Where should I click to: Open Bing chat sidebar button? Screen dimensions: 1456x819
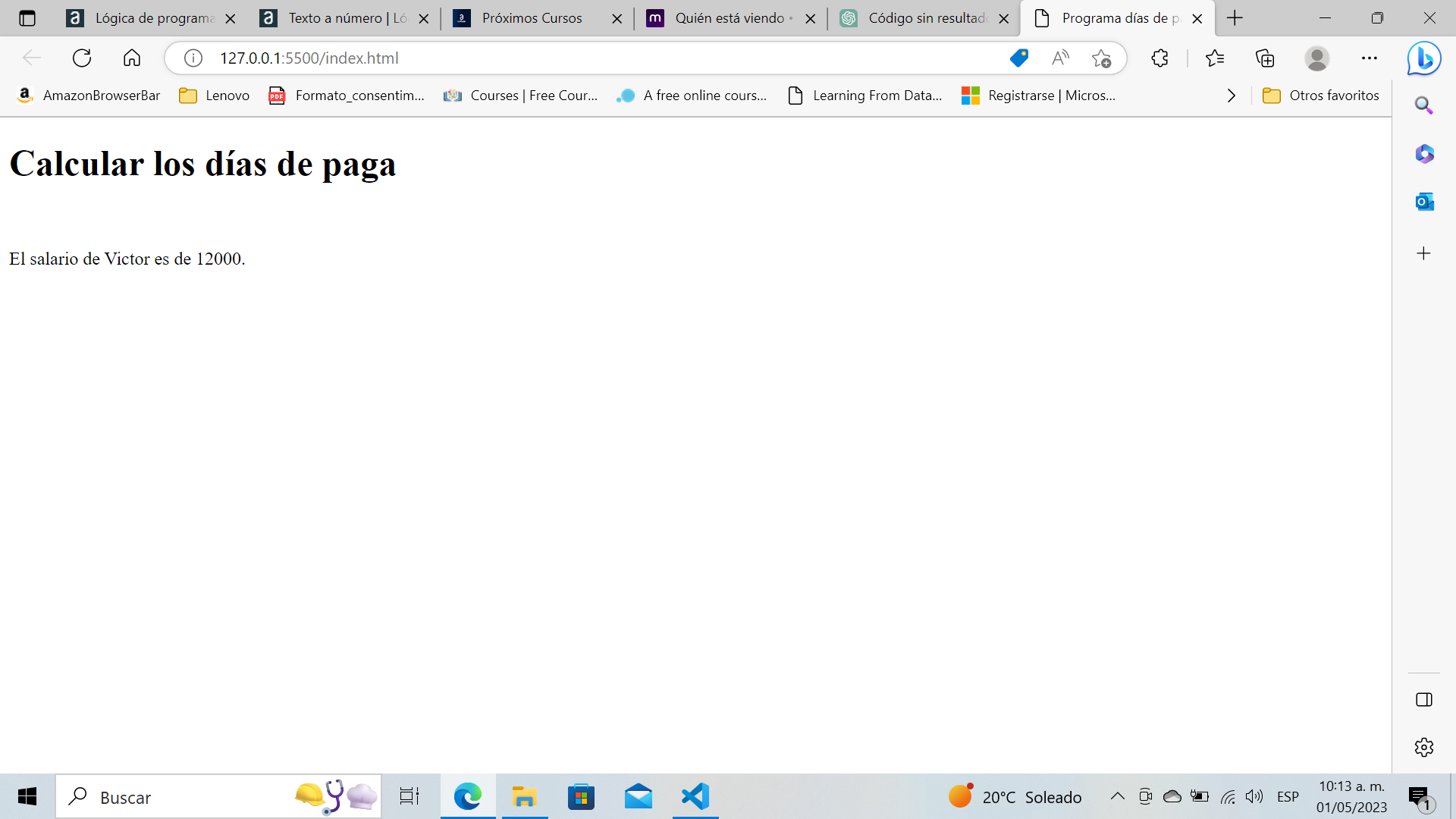[1424, 58]
